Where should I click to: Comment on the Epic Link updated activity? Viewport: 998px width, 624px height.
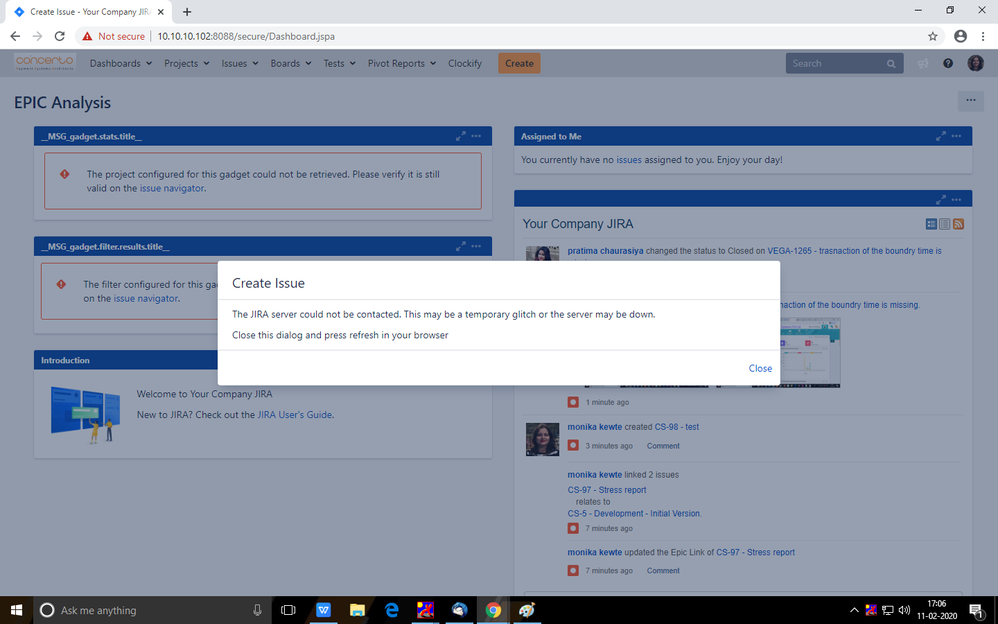663,571
